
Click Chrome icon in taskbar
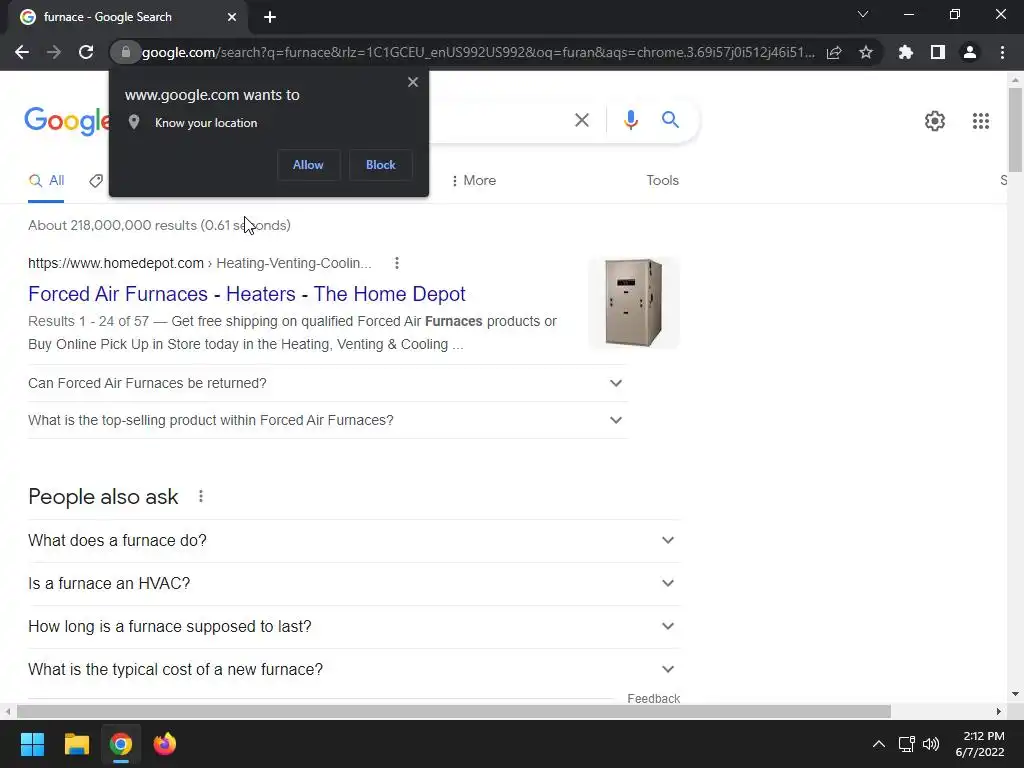click(x=120, y=744)
